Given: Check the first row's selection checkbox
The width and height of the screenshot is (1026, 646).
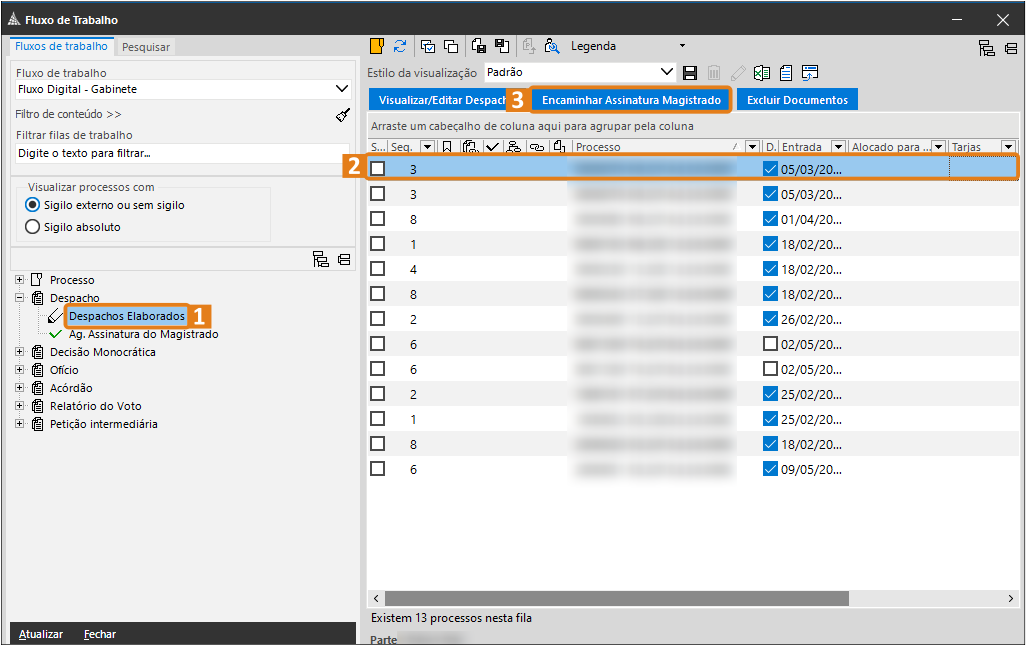Looking at the screenshot, I should click(378, 169).
